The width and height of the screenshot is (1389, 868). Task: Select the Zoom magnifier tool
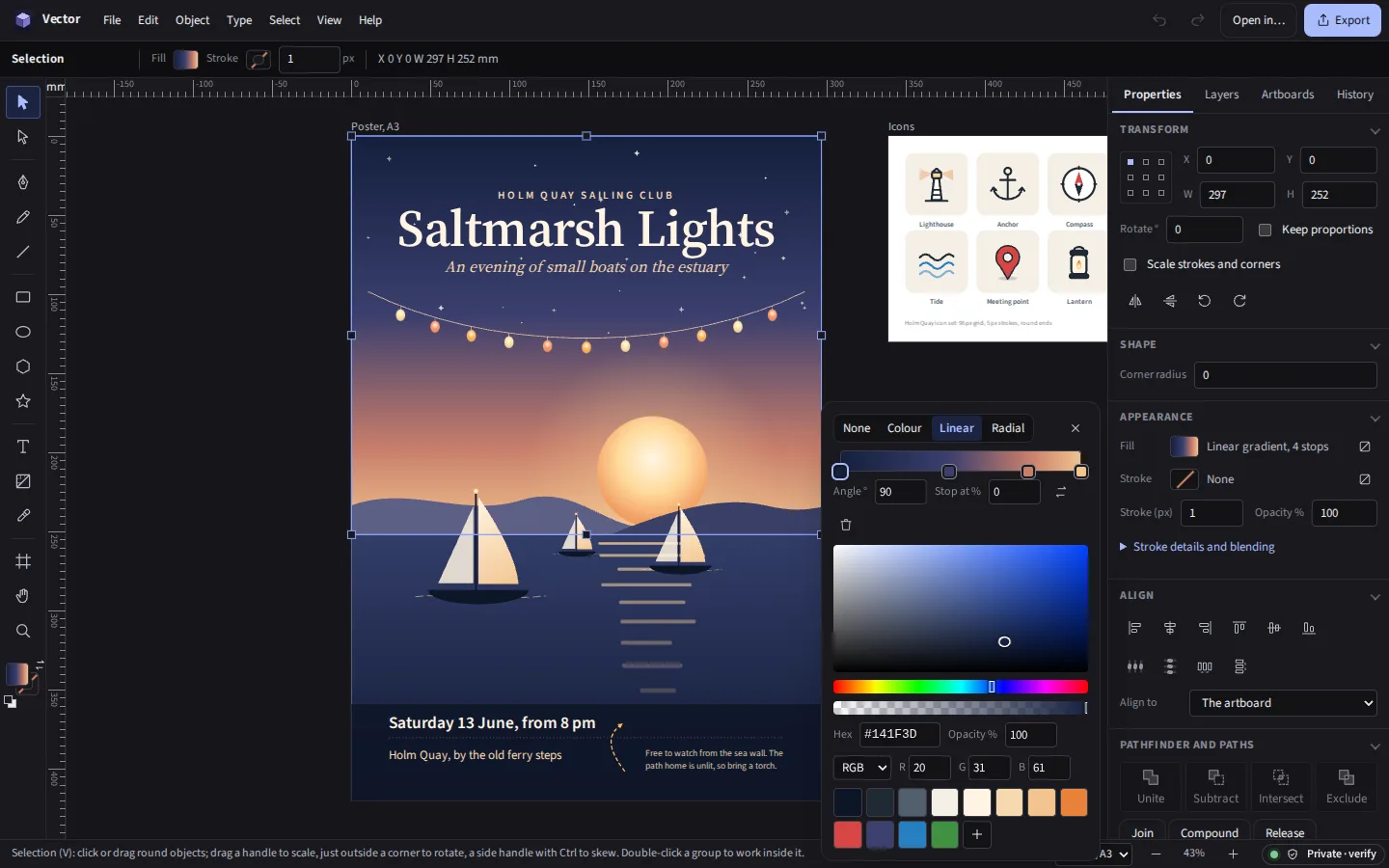[23, 631]
